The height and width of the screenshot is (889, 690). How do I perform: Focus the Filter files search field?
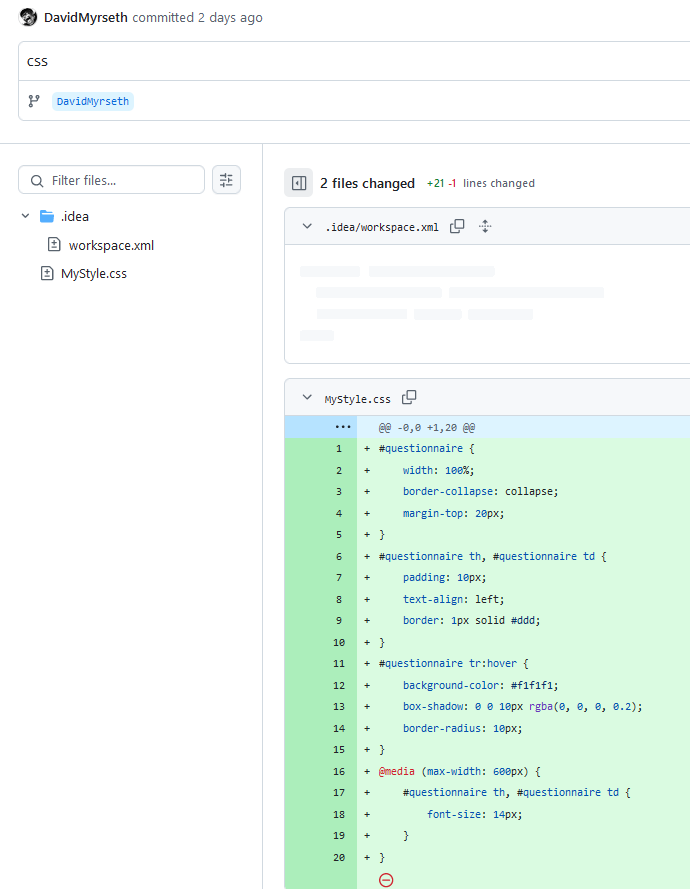(x=111, y=180)
